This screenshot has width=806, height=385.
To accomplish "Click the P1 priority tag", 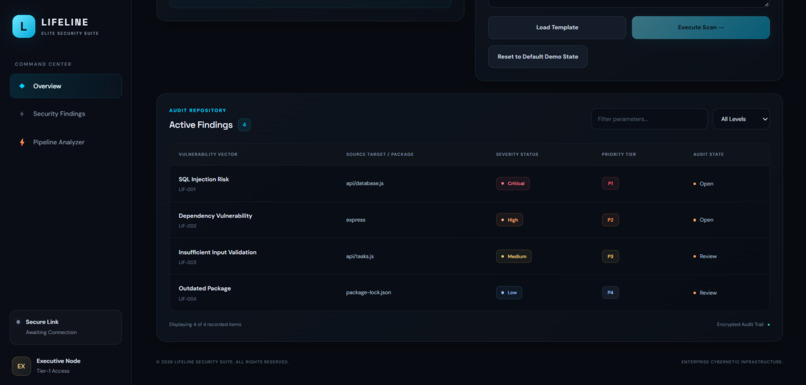I will tap(610, 184).
